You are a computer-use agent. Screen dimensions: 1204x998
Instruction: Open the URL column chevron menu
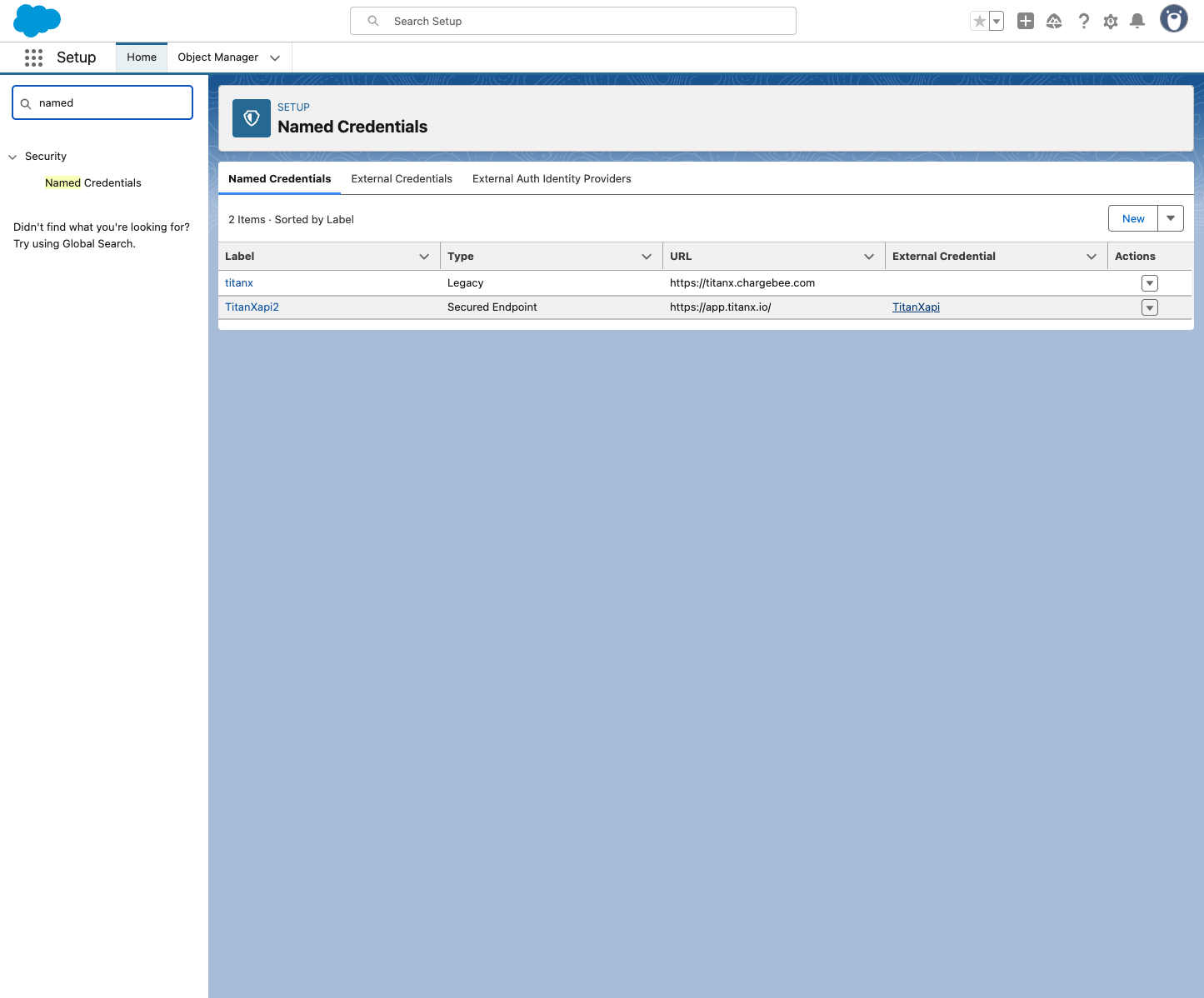pos(869,257)
